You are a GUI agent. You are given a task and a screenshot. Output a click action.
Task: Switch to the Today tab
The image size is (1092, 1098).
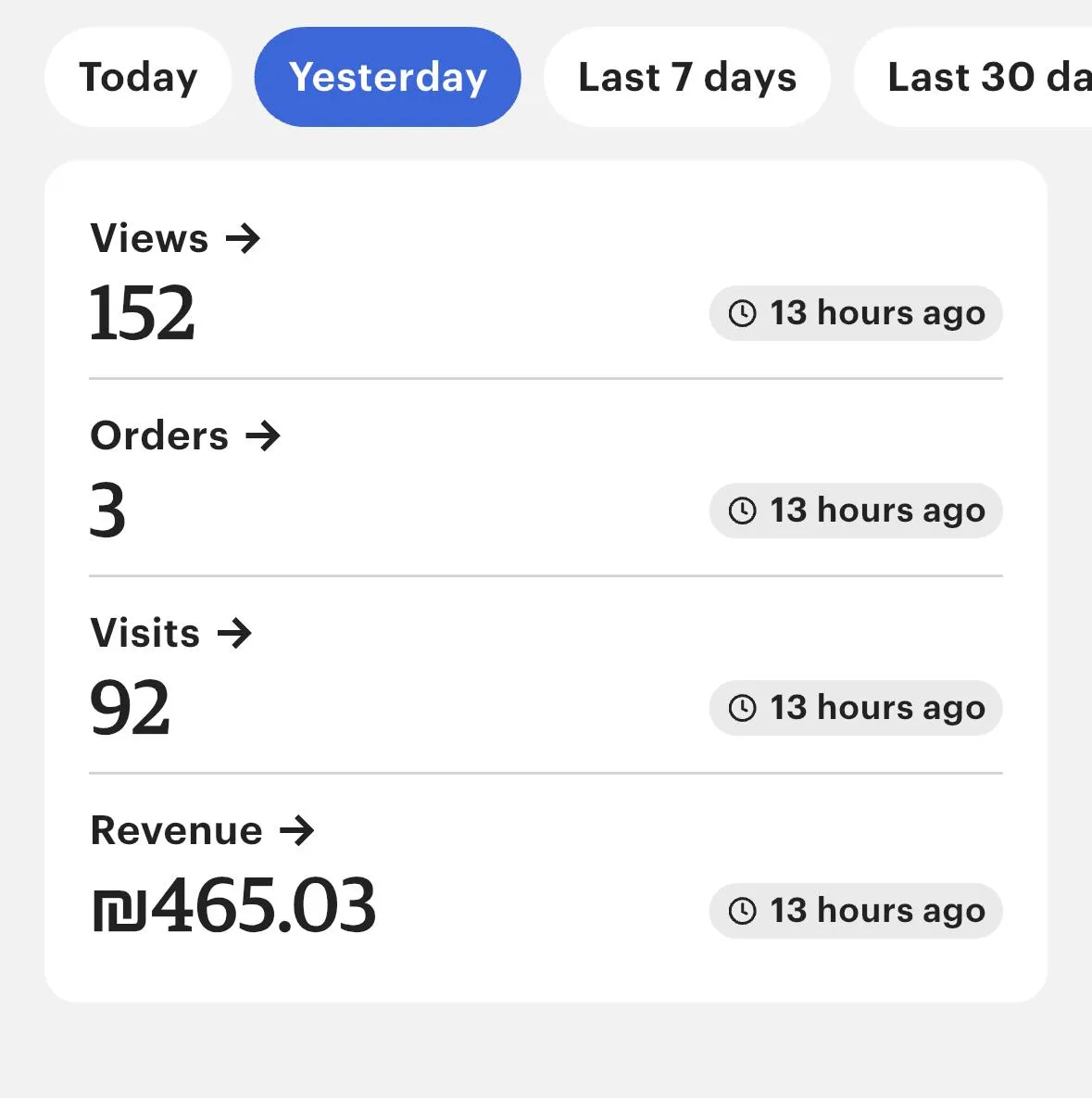coord(138,77)
